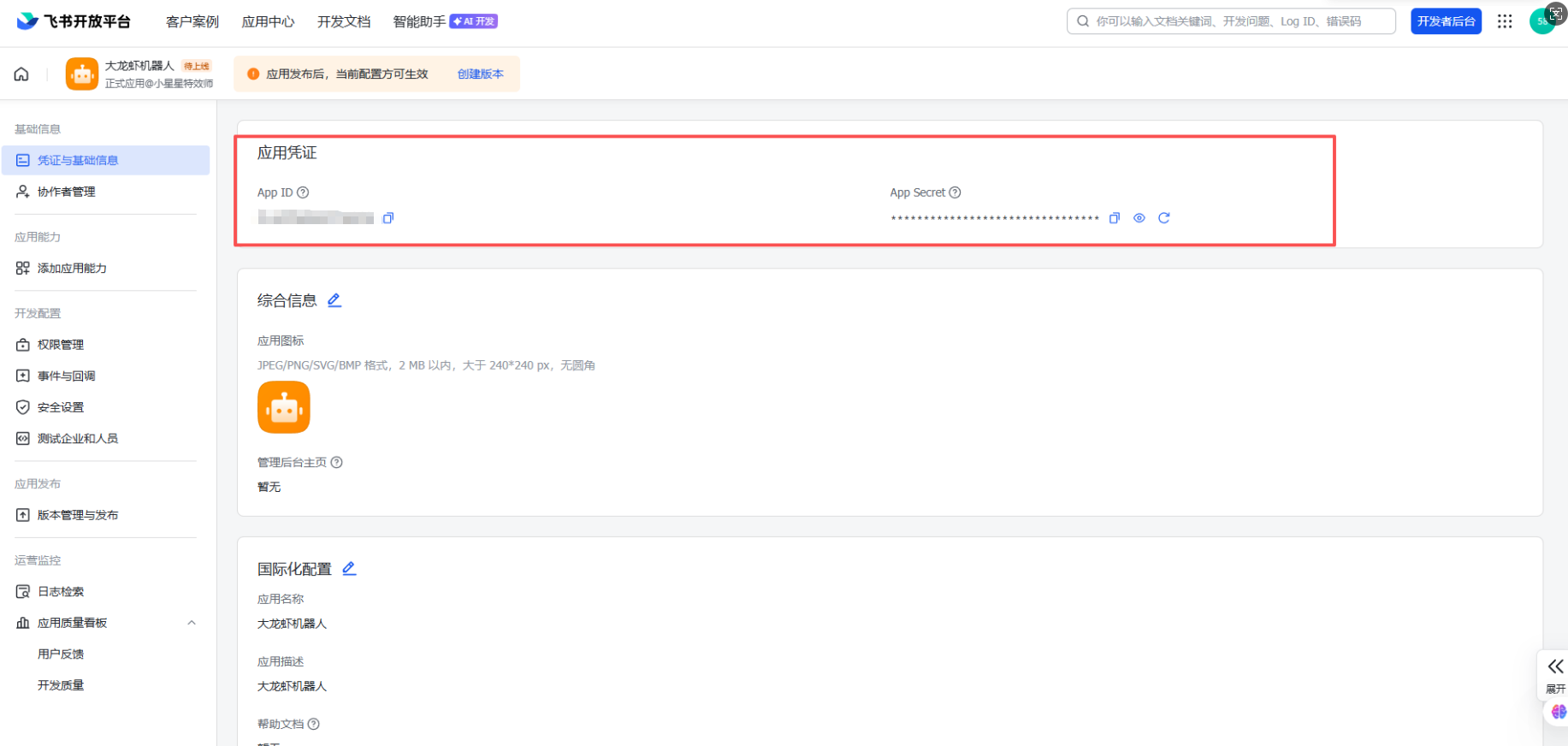Image resolution: width=1568 pixels, height=746 pixels.
Task: Focus the documentation search box
Action: tap(1232, 21)
